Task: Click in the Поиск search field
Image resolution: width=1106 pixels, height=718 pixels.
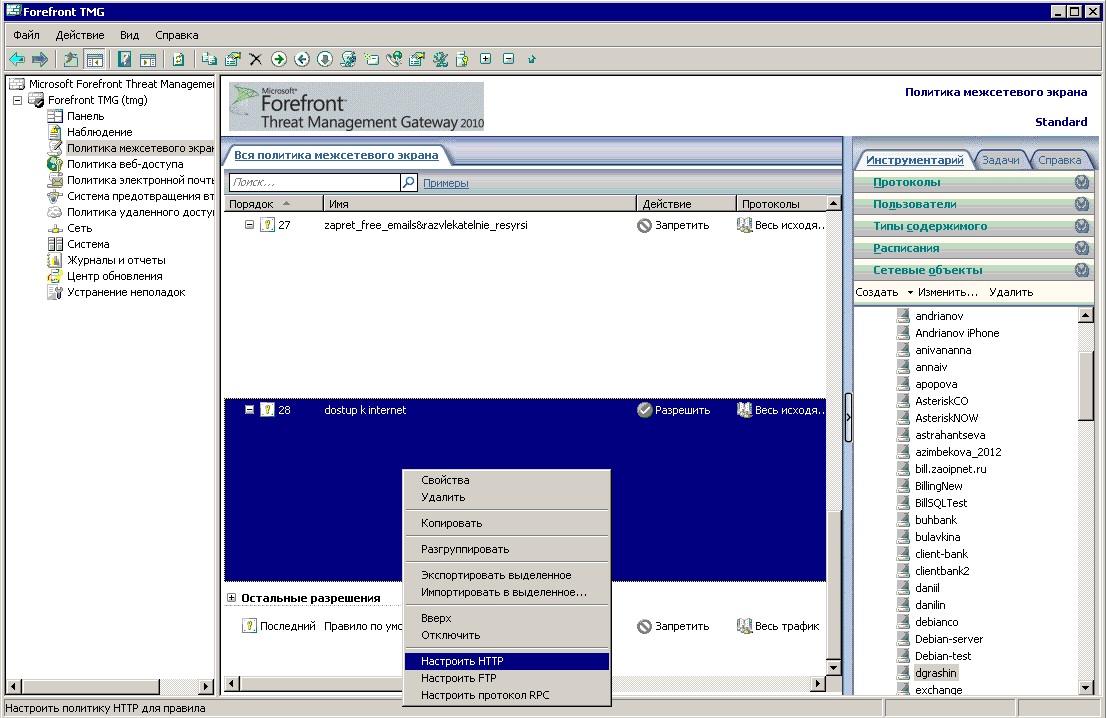Action: click(313, 183)
